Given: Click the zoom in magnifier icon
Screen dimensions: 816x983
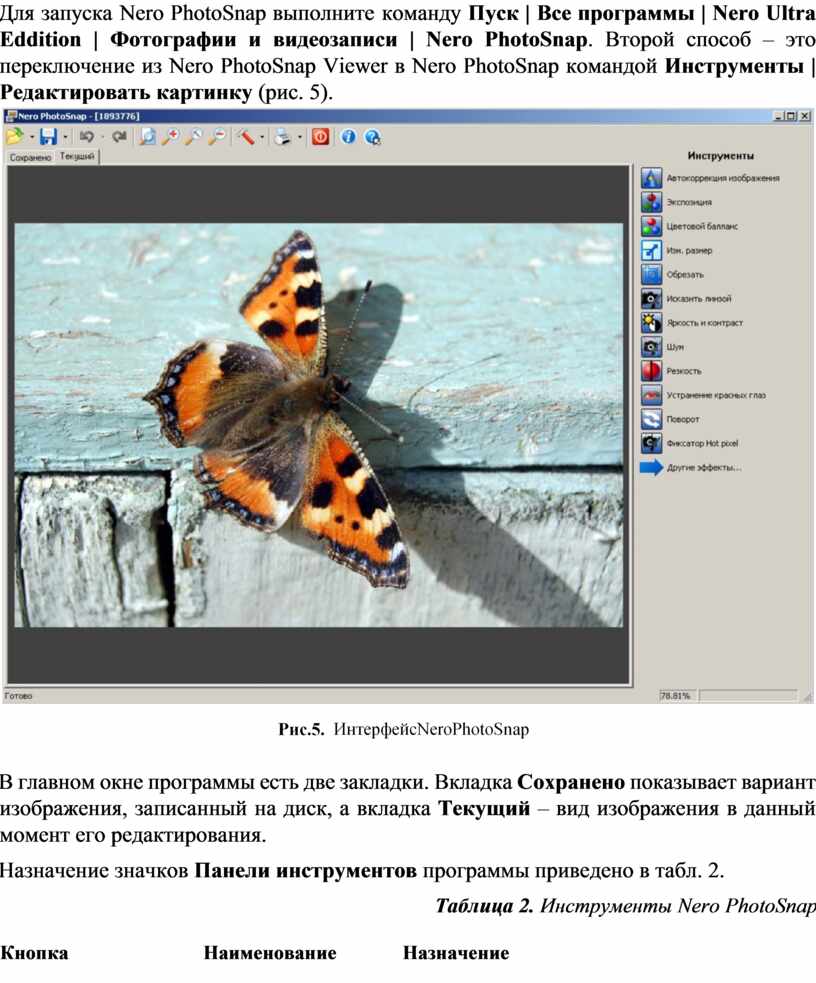Looking at the screenshot, I should coord(172,138).
